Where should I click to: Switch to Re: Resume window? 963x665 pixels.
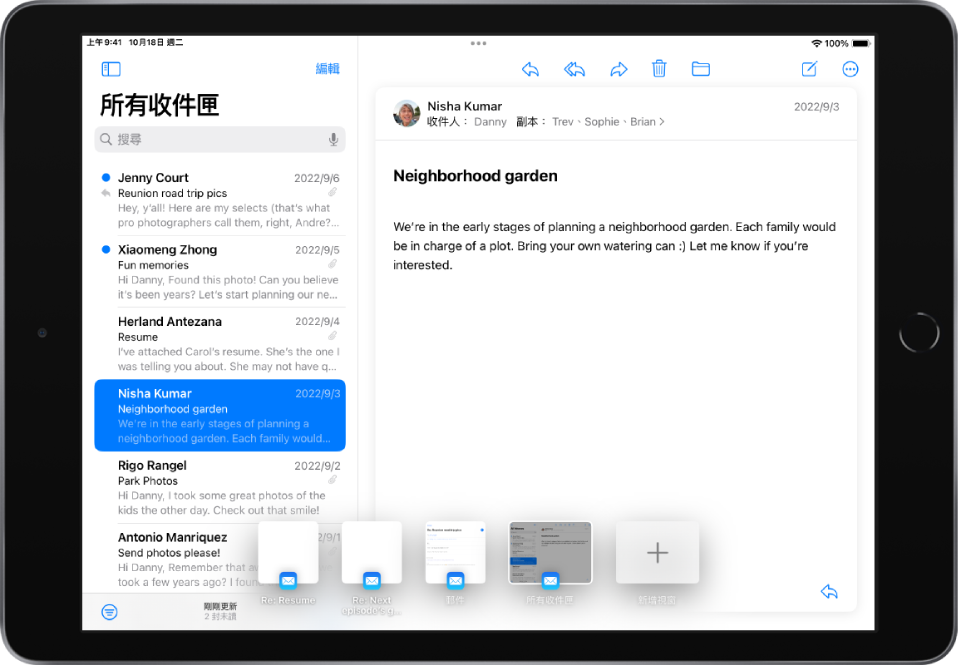(x=288, y=553)
